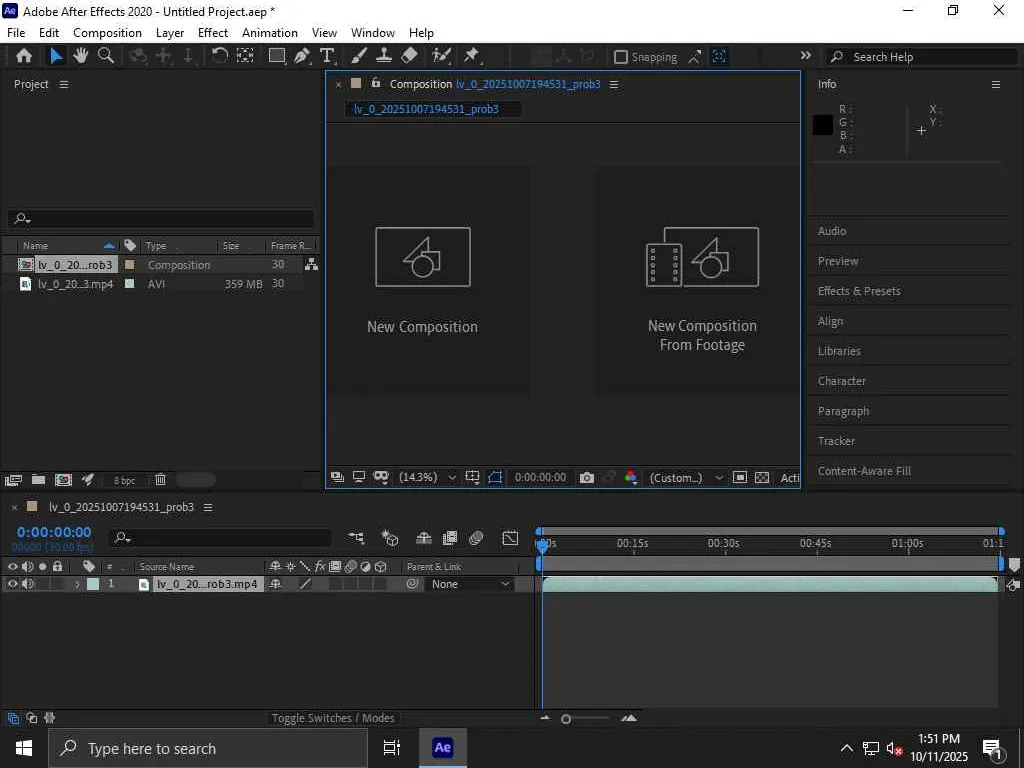Open the Composition menu
The image size is (1024, 768).
point(107,33)
